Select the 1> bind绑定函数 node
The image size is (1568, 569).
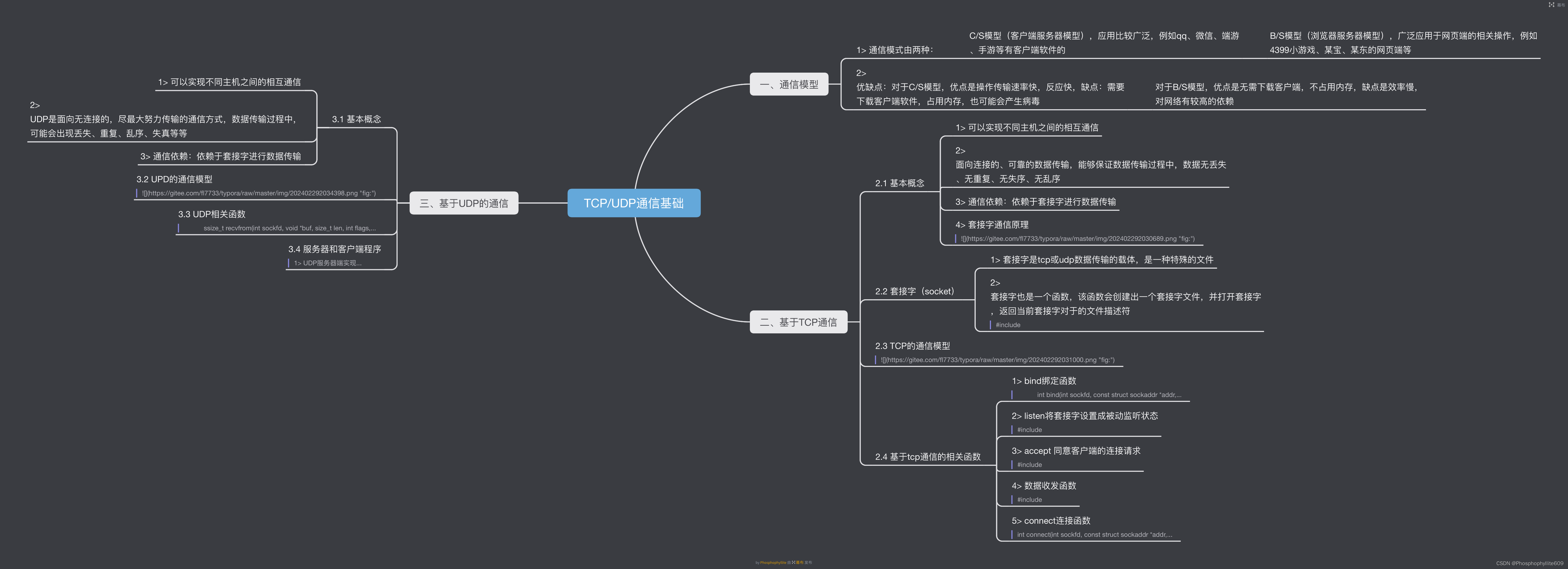(1043, 380)
